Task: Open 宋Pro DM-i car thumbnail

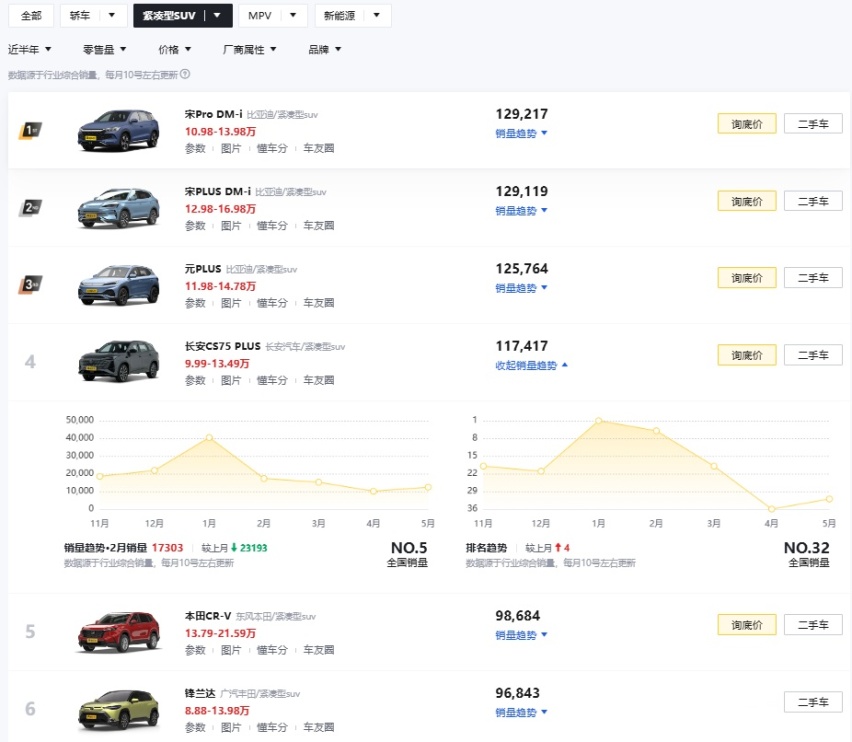Action: (118, 130)
